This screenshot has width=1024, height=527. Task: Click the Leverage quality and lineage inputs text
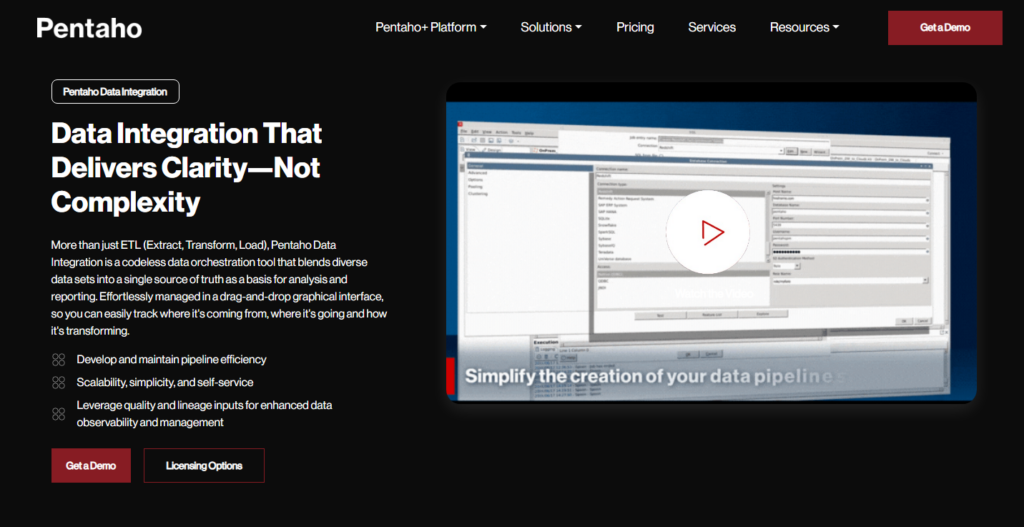204,413
